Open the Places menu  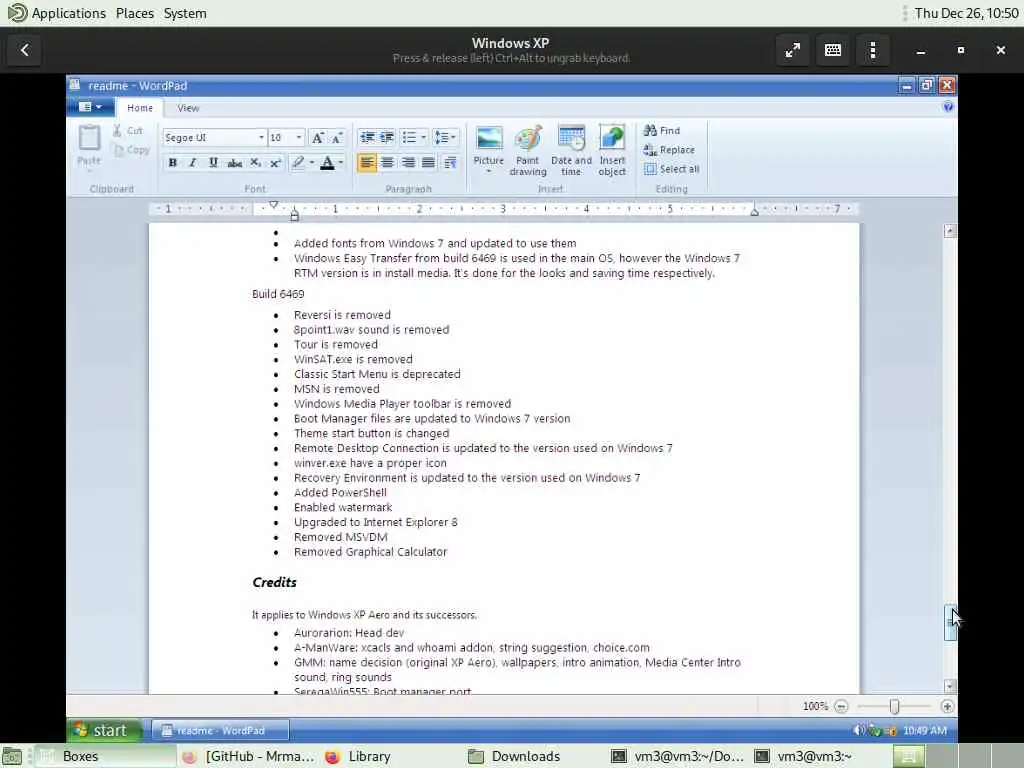135,13
